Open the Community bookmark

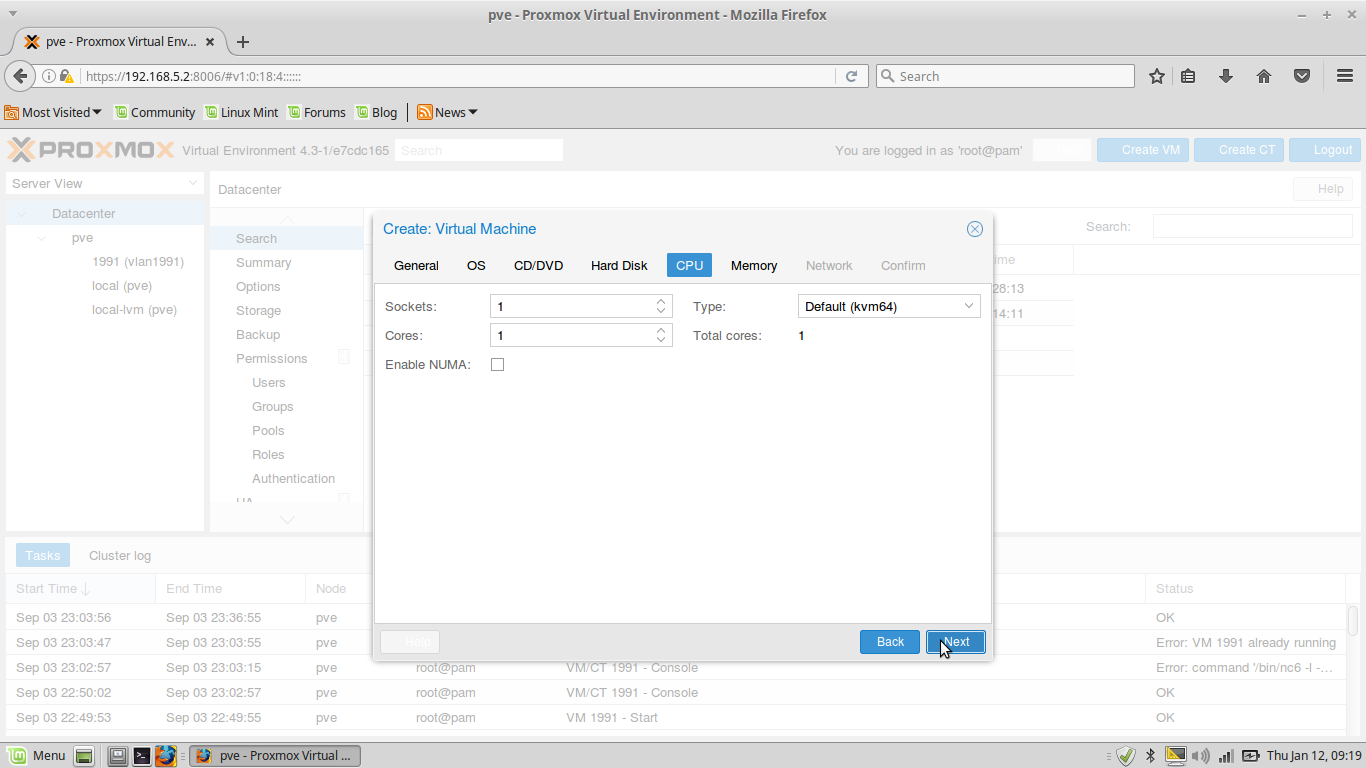click(154, 112)
